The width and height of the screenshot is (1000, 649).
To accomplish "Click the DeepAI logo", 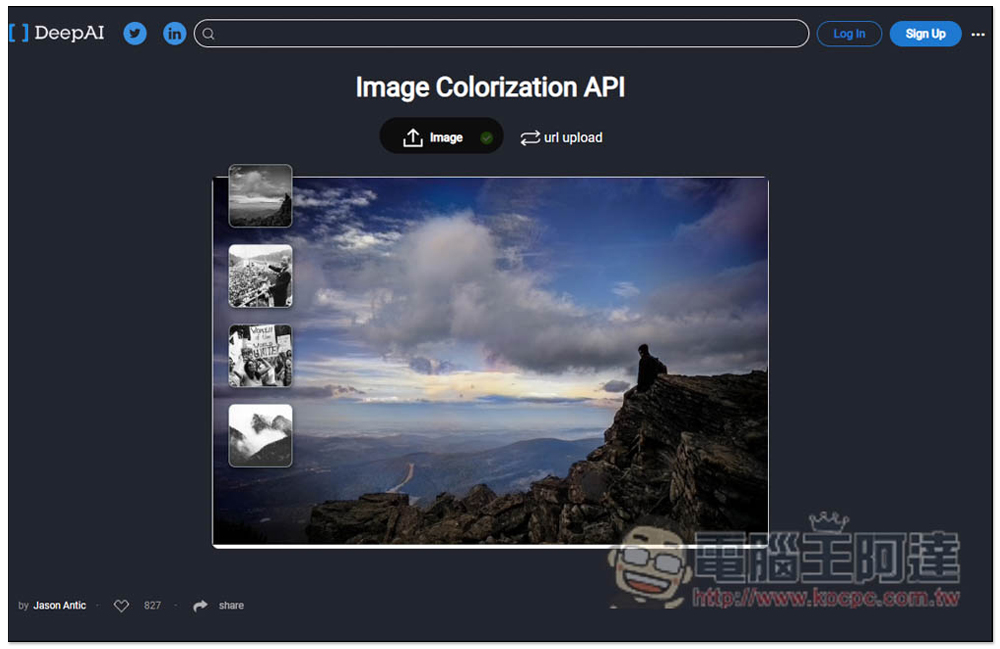I will 57,33.
